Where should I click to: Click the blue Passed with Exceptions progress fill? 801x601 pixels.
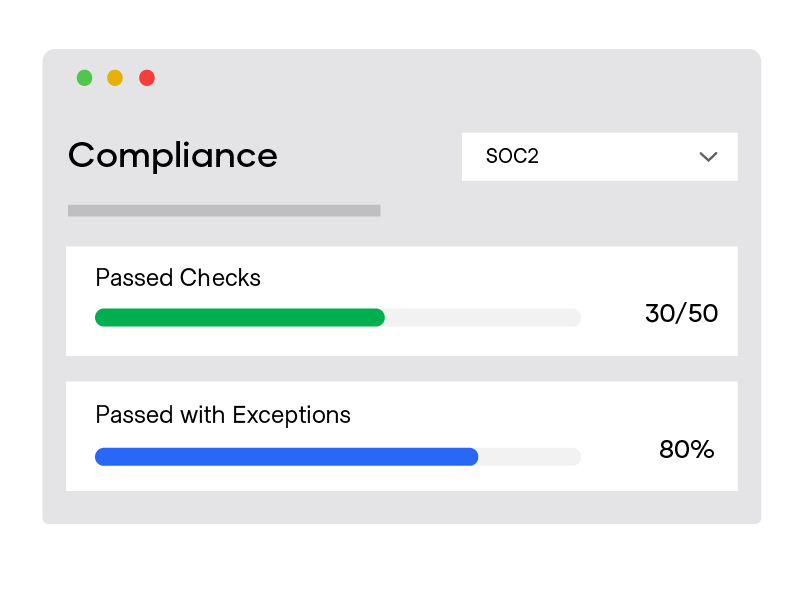coord(286,457)
